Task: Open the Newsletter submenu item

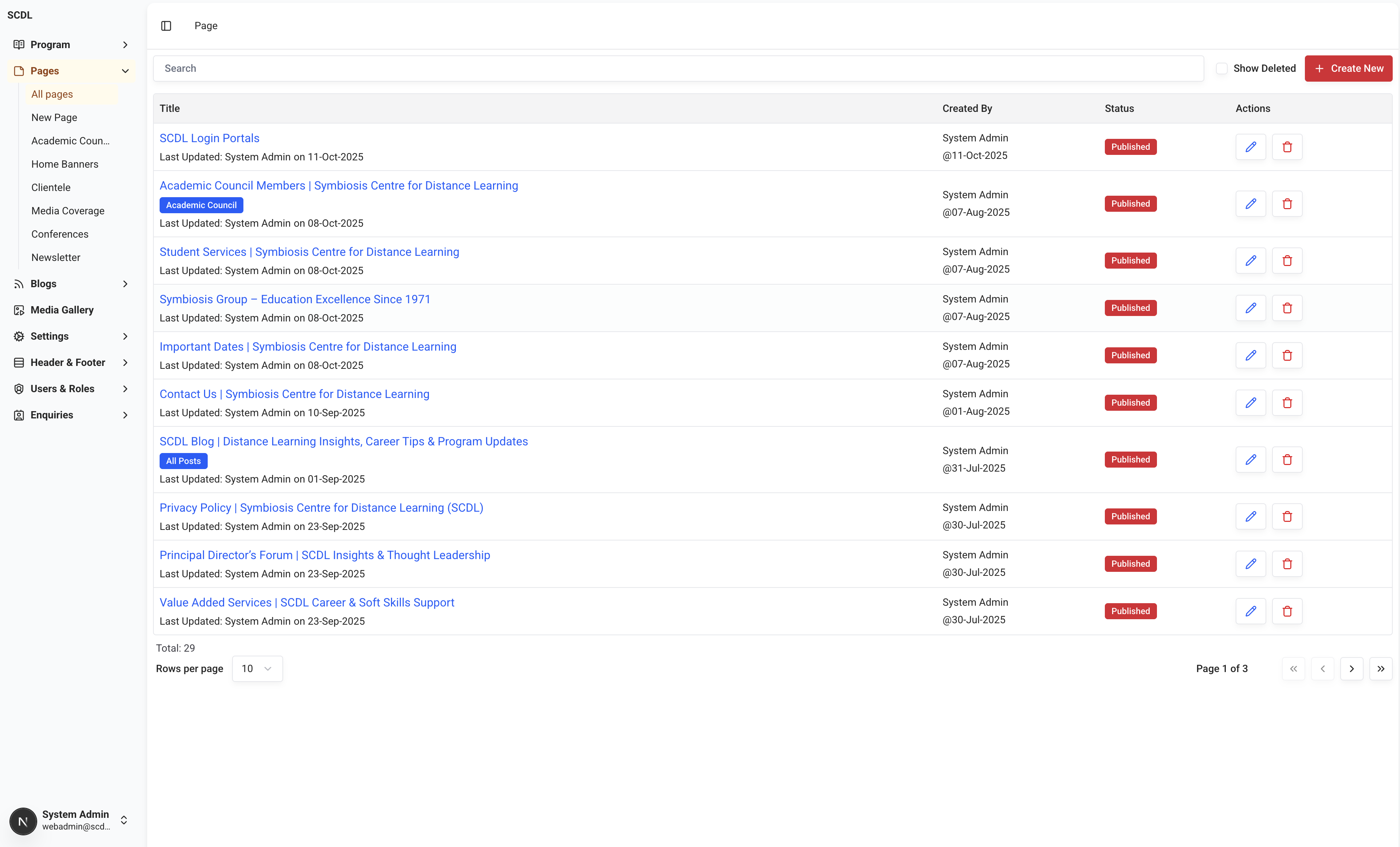Action: tap(56, 257)
